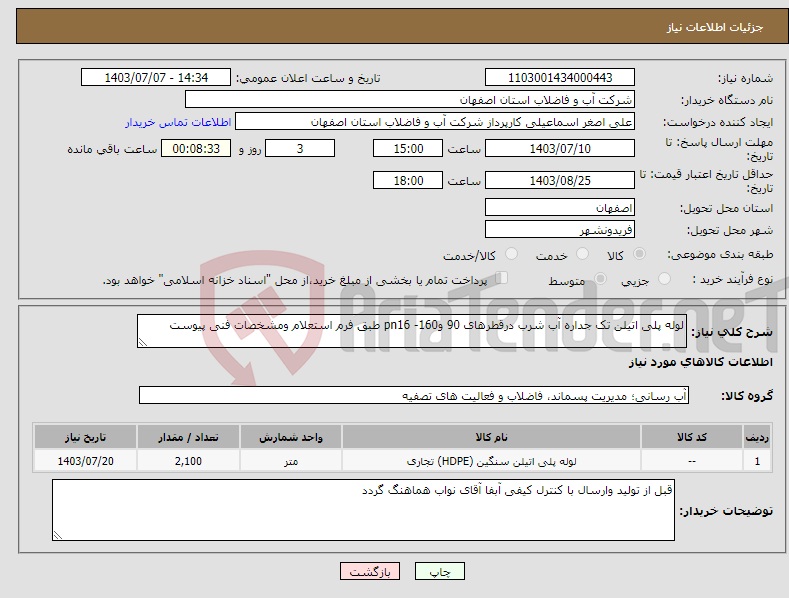Select the کالا/خدمت radio button
The image size is (789, 598).
click(x=511, y=254)
